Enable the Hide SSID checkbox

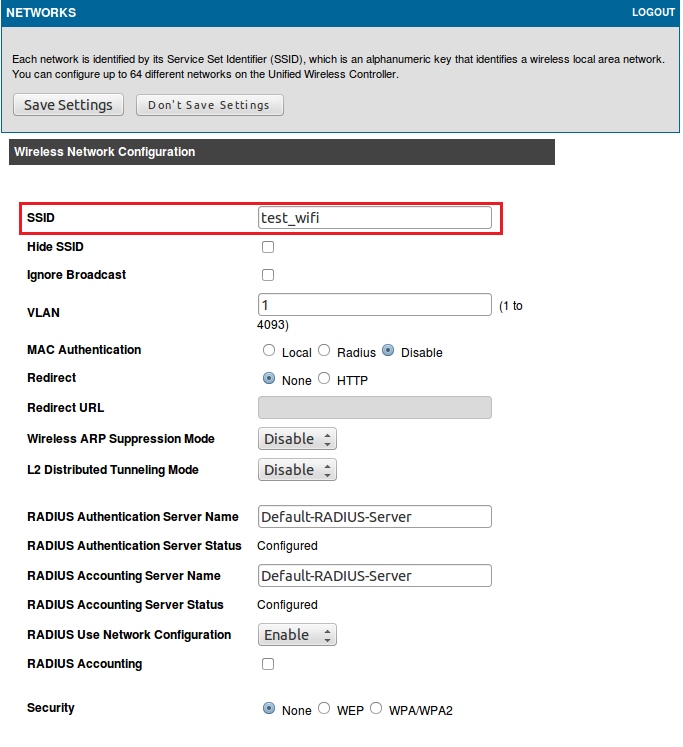[x=268, y=247]
